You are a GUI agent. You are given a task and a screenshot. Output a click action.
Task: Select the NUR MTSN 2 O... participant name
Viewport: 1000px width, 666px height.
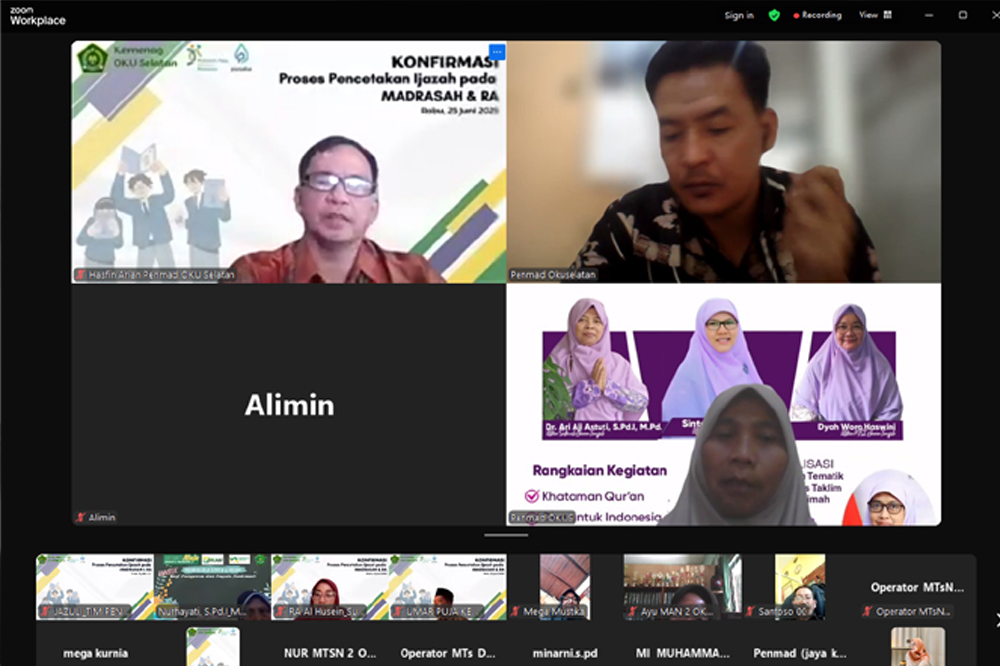tap(330, 653)
